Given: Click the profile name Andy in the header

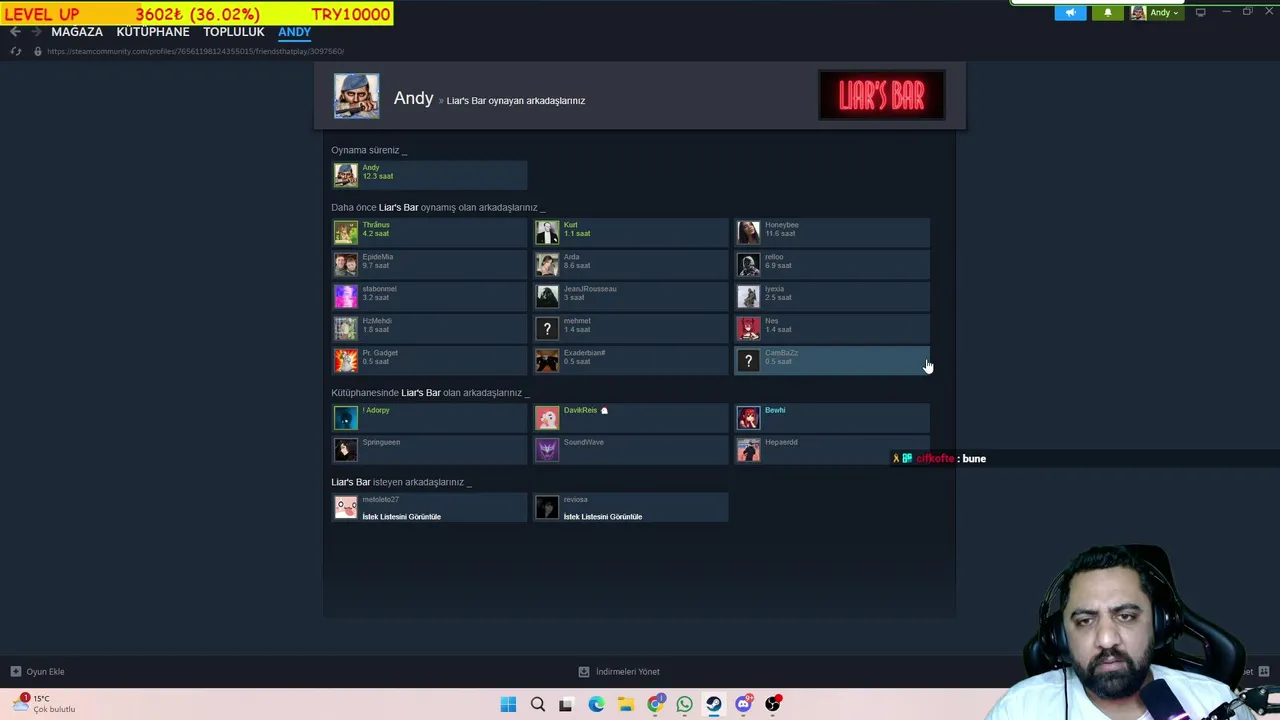Looking at the screenshot, I should pyautogui.click(x=413, y=98).
